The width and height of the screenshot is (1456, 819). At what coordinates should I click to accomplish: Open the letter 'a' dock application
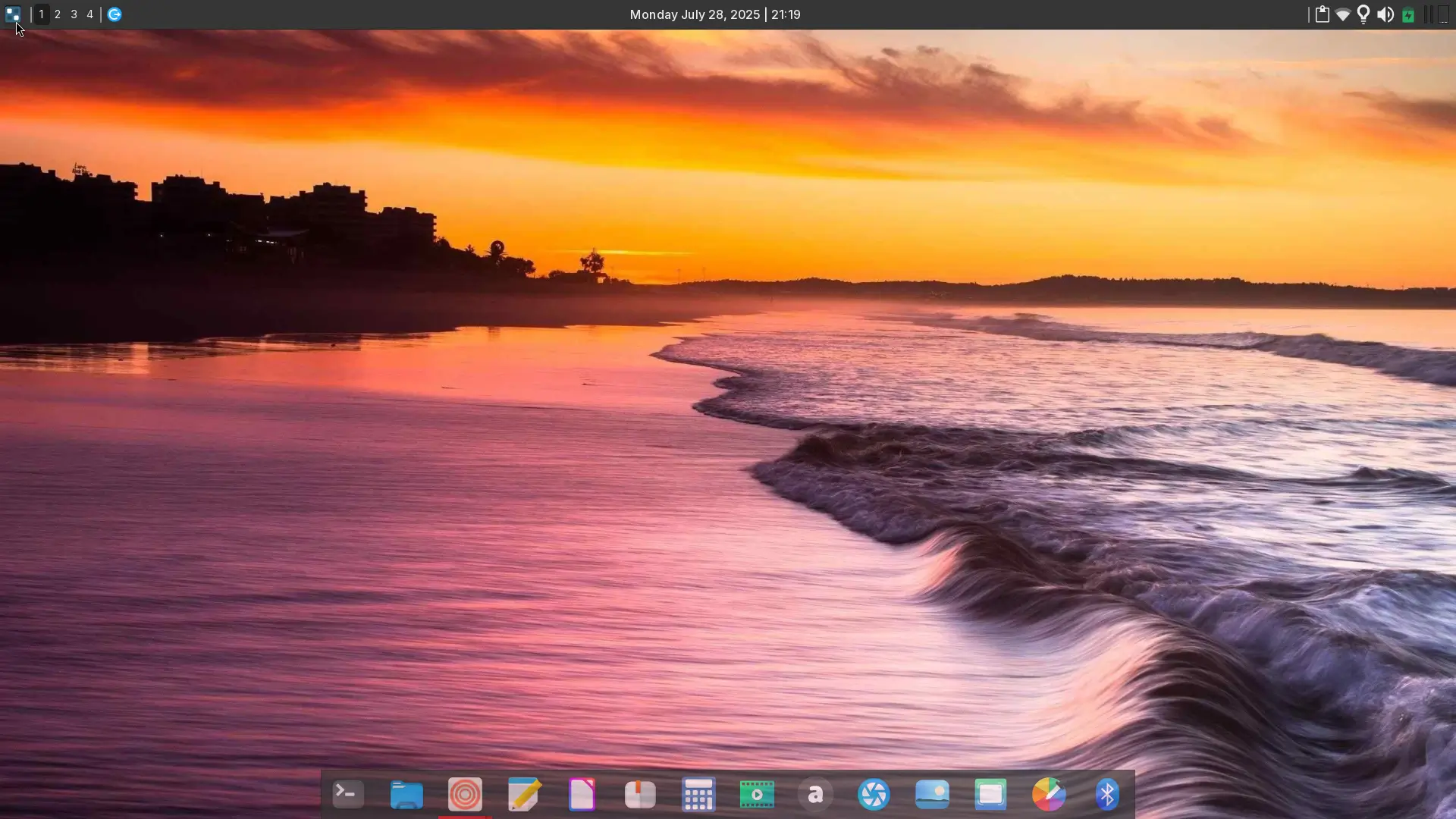[815, 794]
